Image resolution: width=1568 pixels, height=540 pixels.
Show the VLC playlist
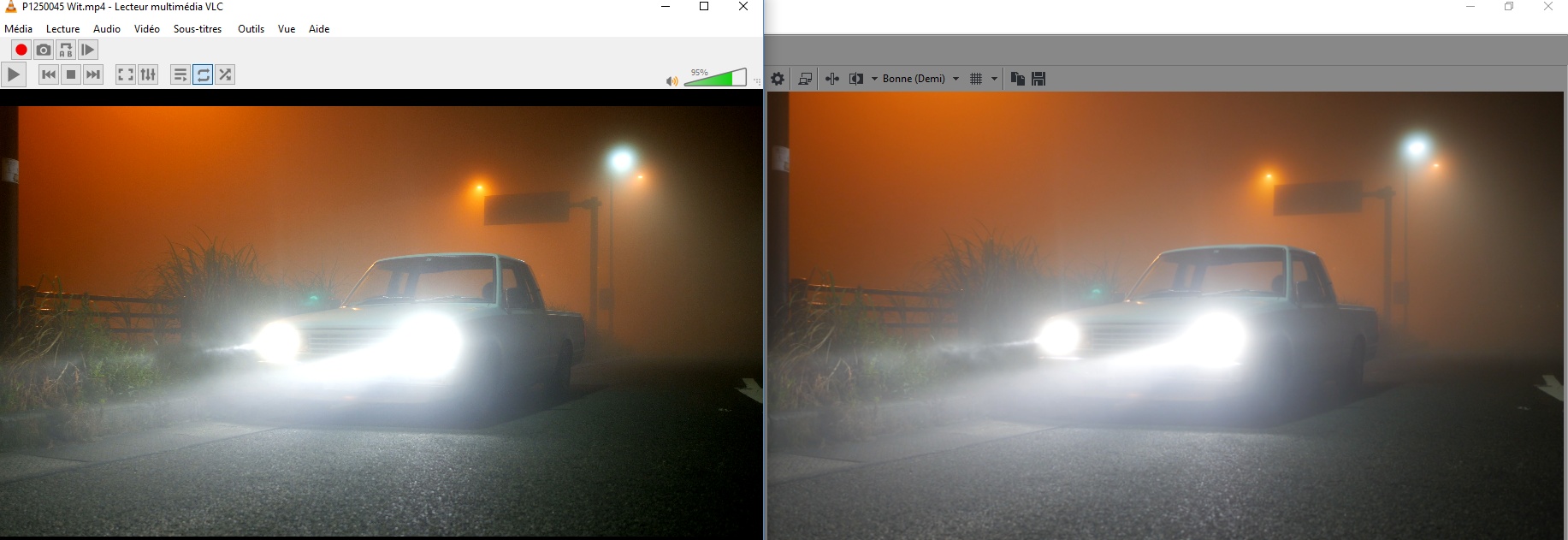click(x=180, y=74)
